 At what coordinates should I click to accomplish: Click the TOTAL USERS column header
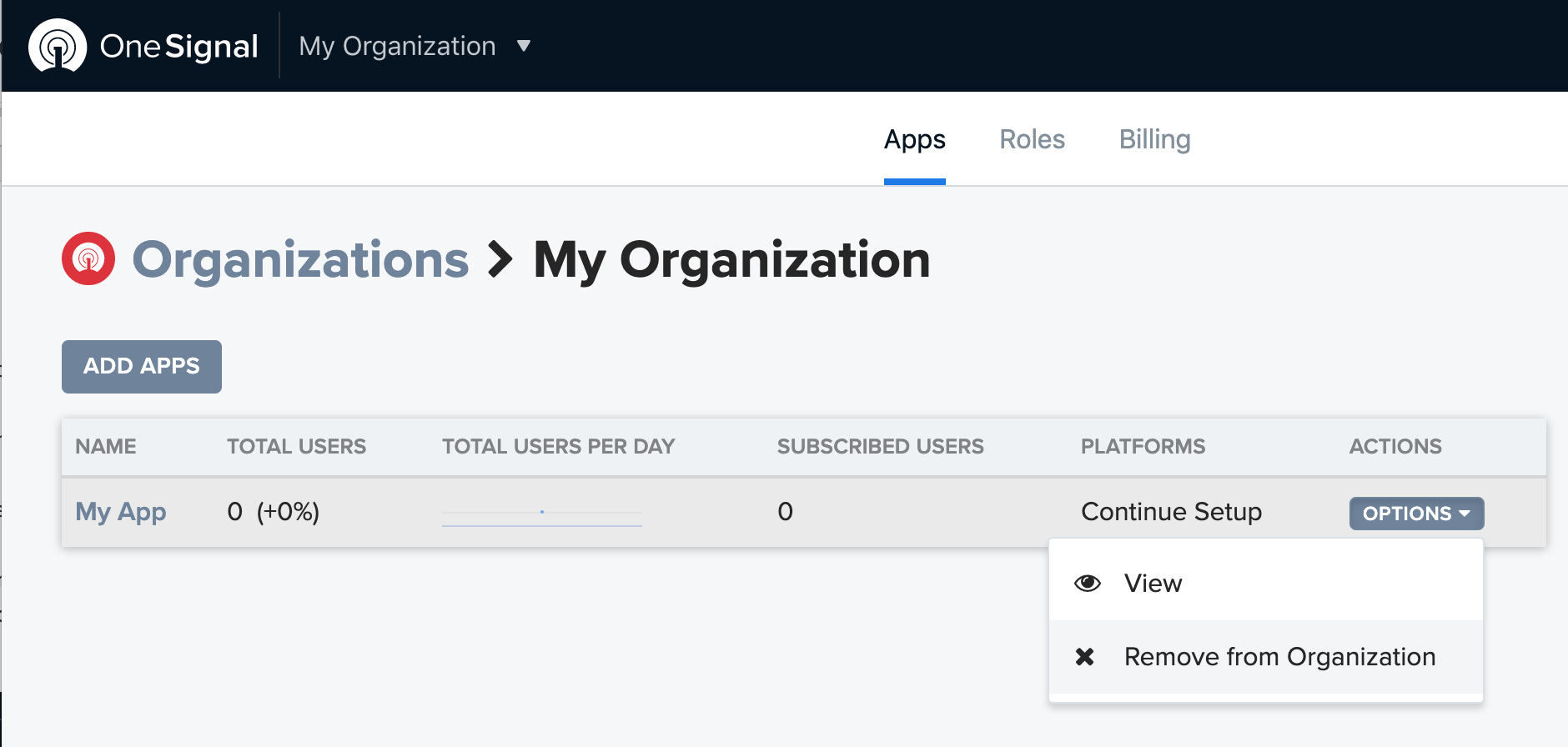pos(296,446)
